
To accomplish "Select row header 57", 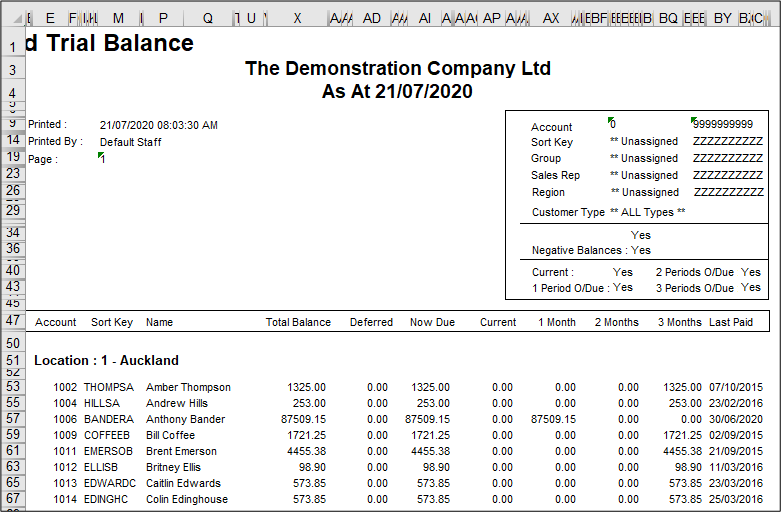I will pyautogui.click(x=13, y=419).
